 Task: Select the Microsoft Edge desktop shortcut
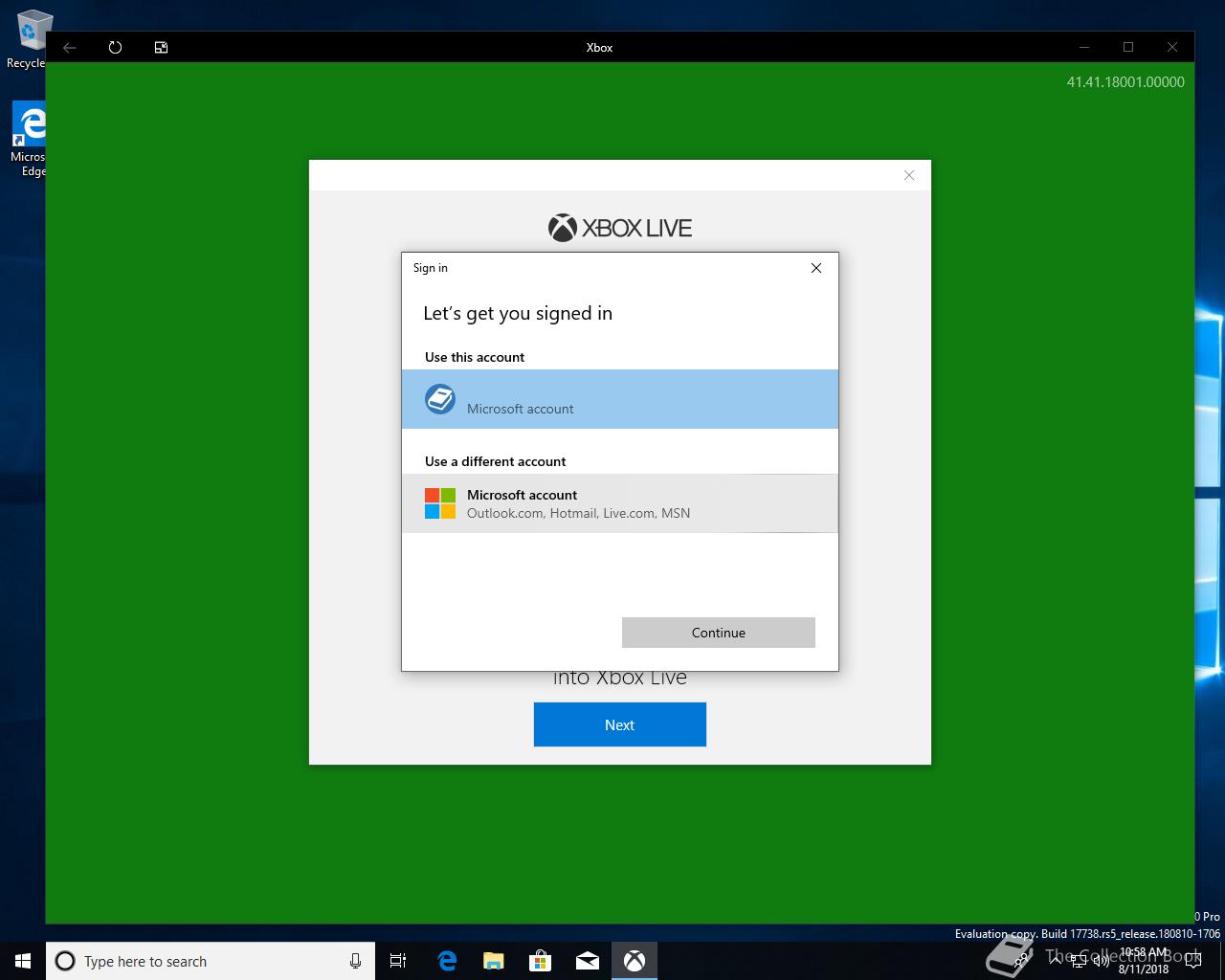tap(29, 140)
